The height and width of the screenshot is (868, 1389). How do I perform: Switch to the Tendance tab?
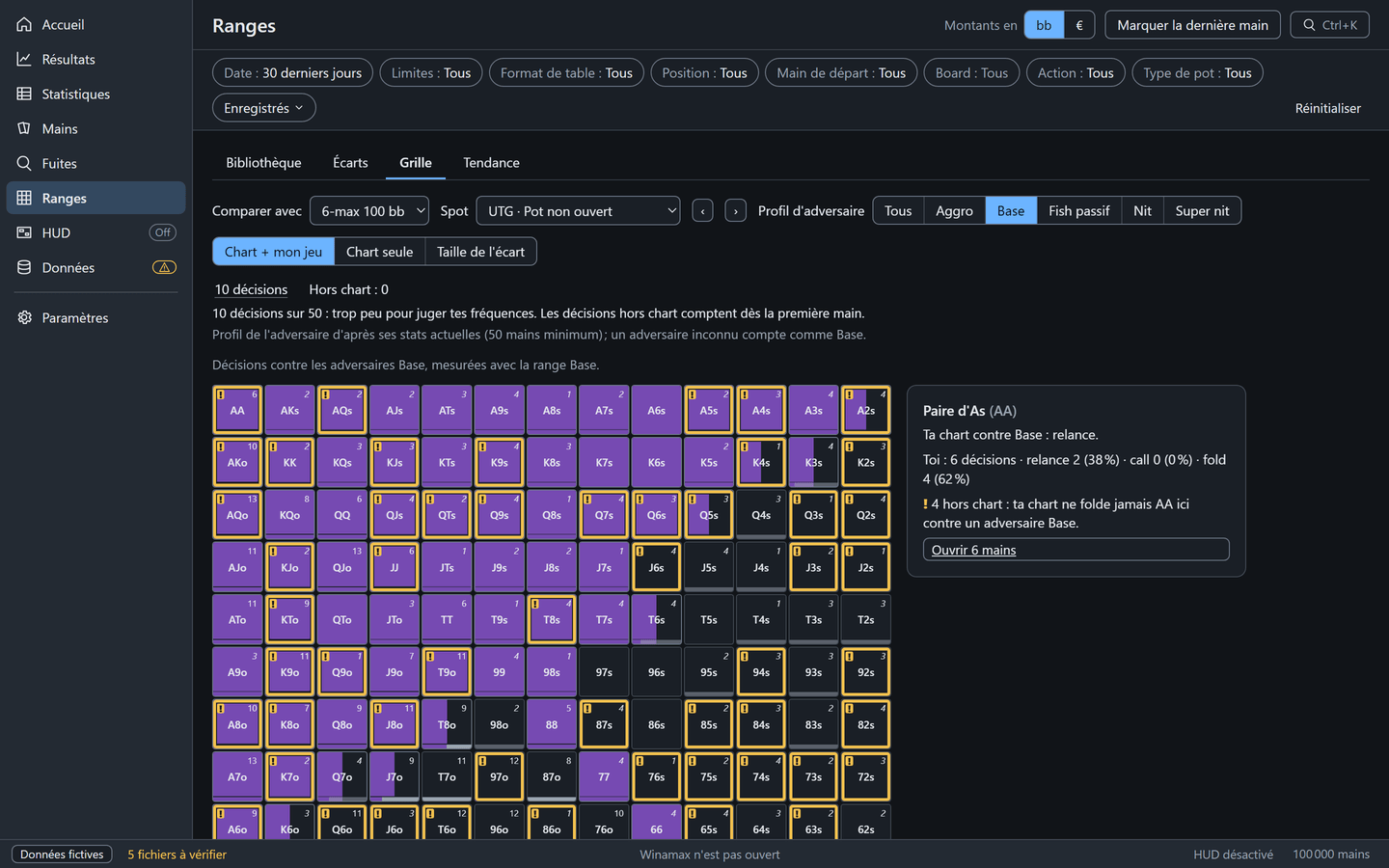click(x=491, y=162)
